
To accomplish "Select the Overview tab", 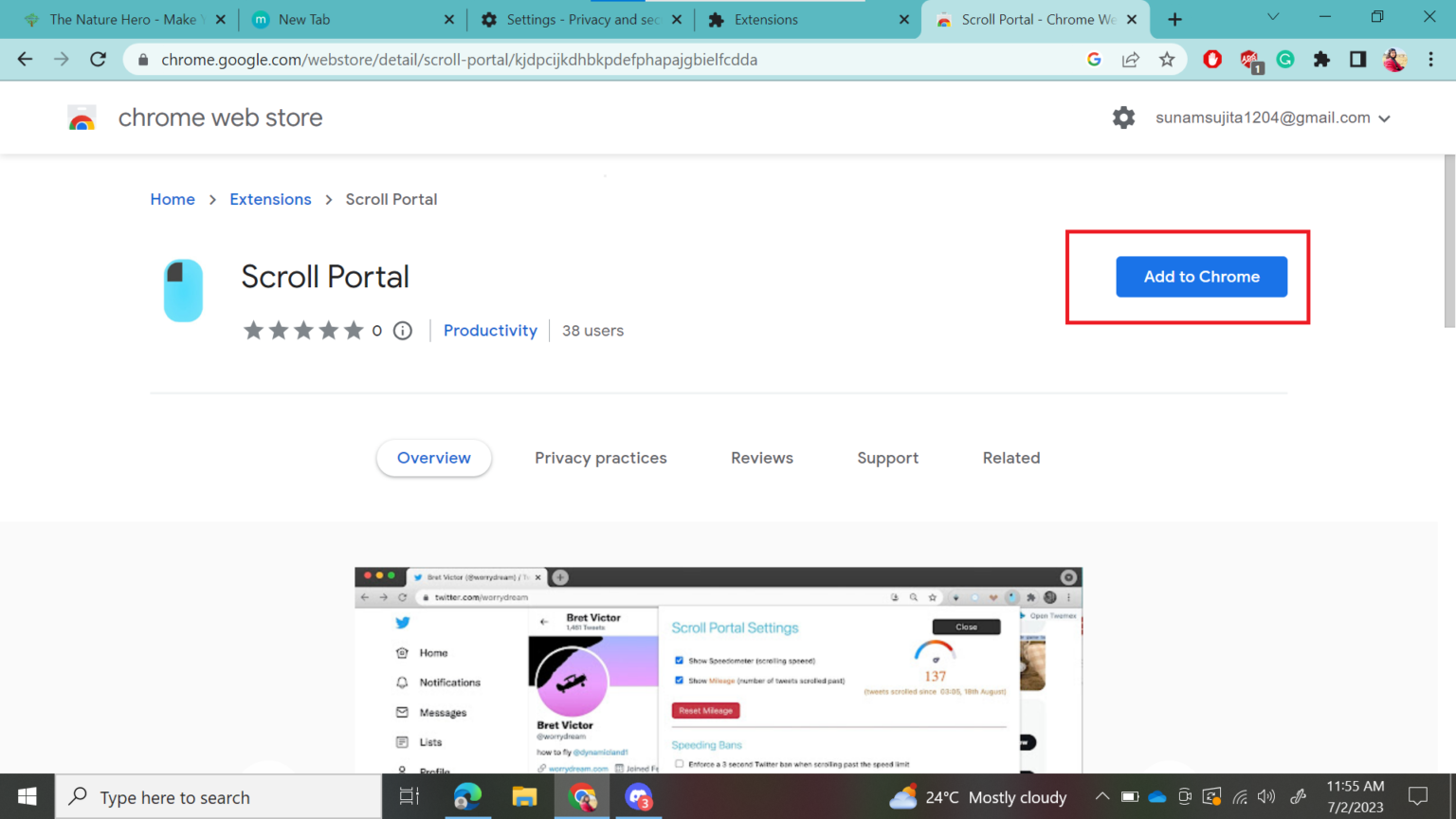I will (434, 458).
